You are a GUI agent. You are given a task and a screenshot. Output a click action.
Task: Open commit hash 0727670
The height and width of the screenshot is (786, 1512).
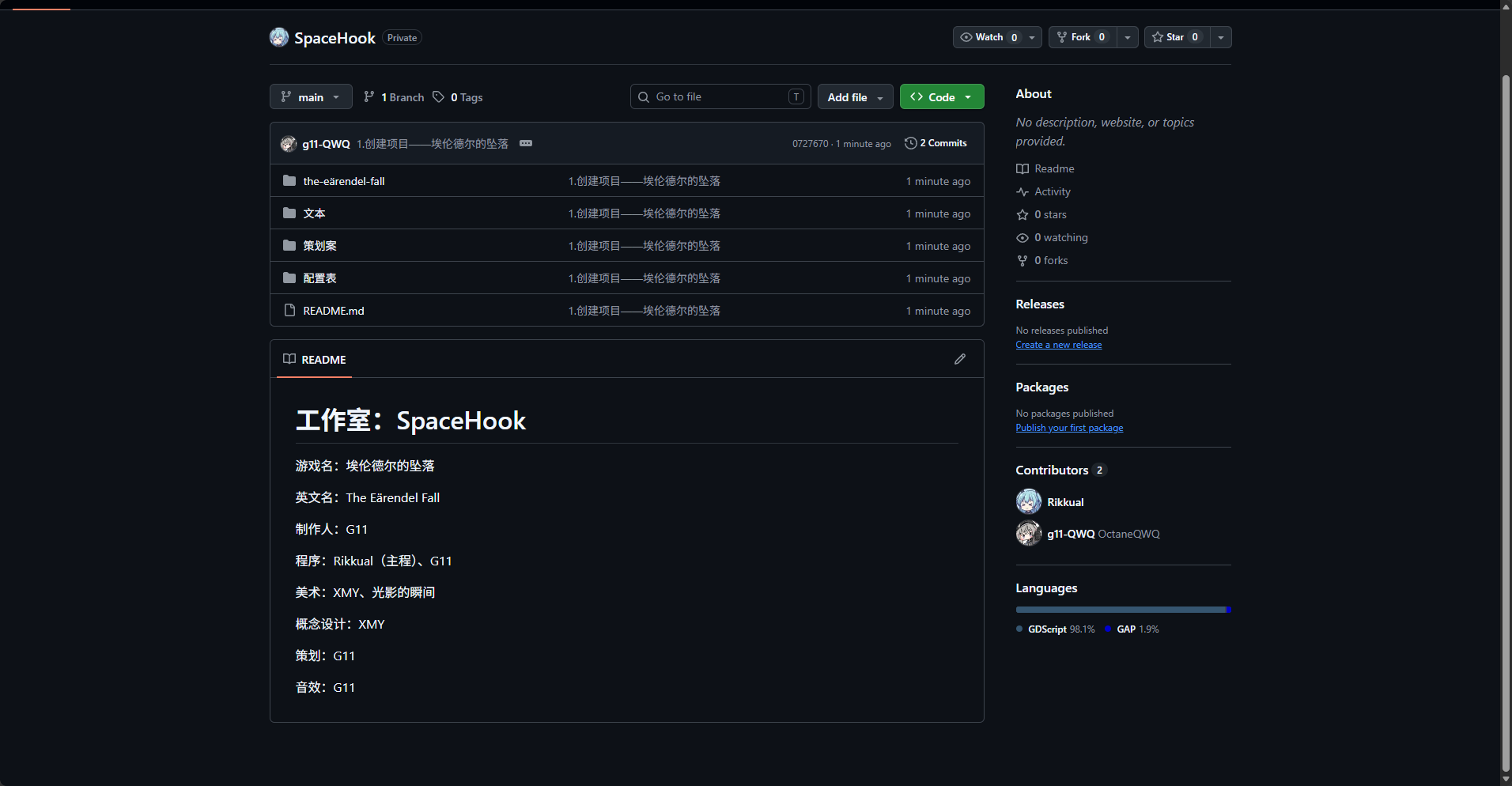point(811,144)
